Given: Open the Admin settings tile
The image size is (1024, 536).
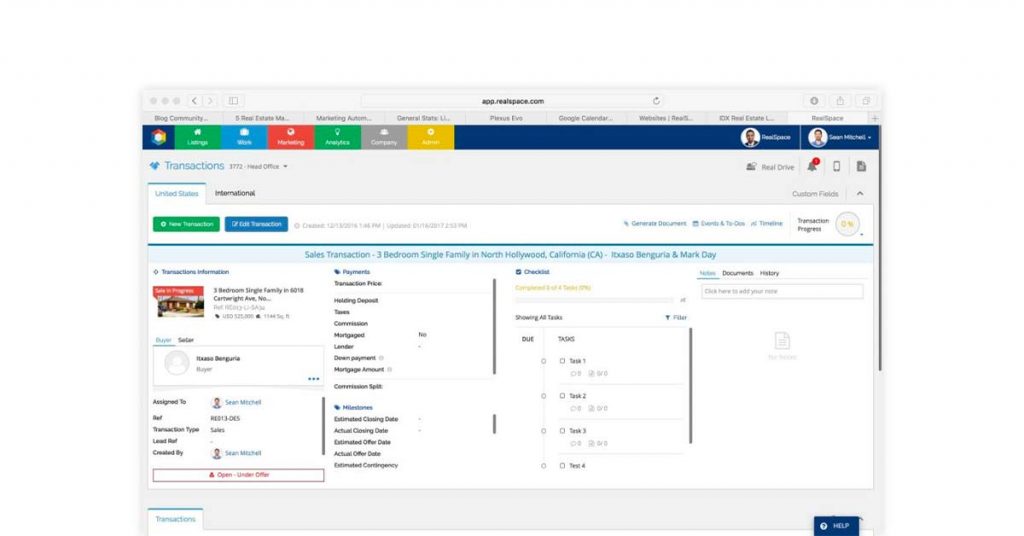Looking at the screenshot, I should coord(430,137).
